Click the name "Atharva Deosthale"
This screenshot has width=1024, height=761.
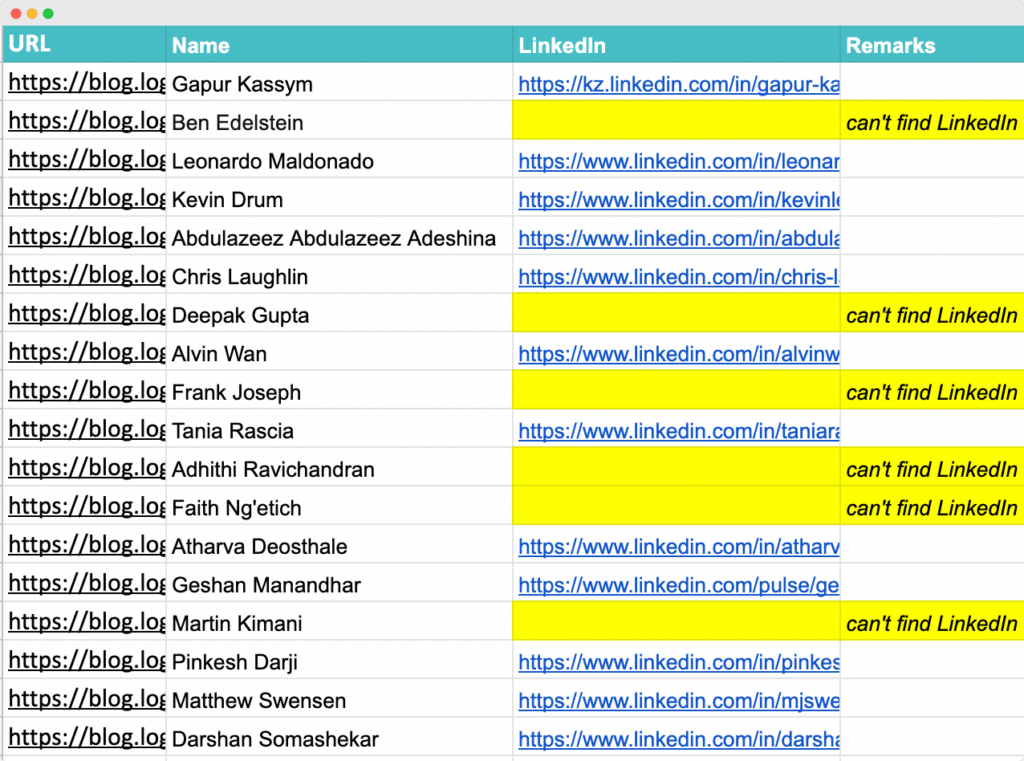tap(259, 547)
